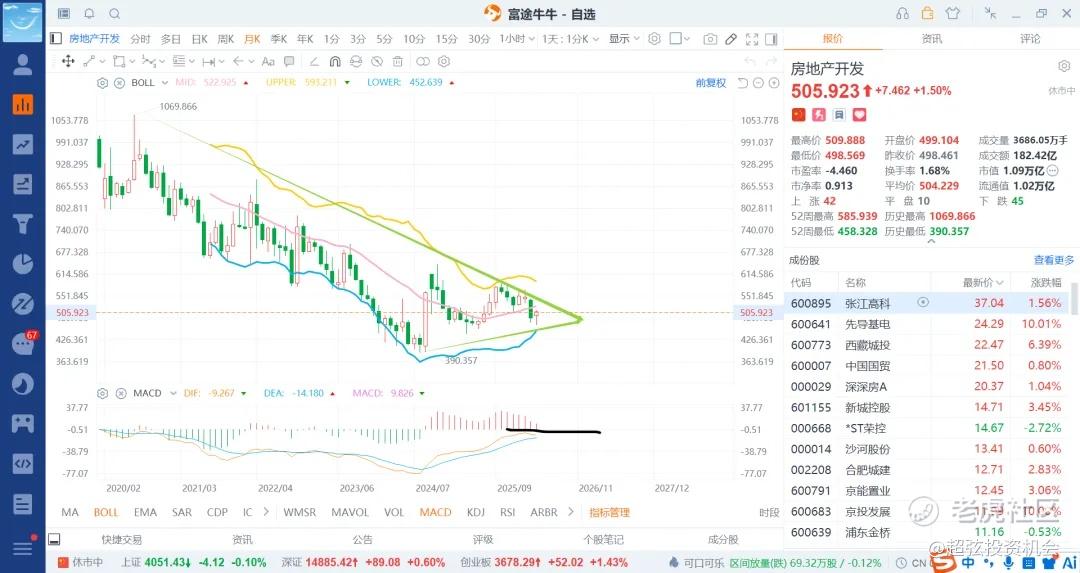Click the UPPER band yellow value 593.211
Viewport: 1080px width, 573px height.
pos(320,83)
